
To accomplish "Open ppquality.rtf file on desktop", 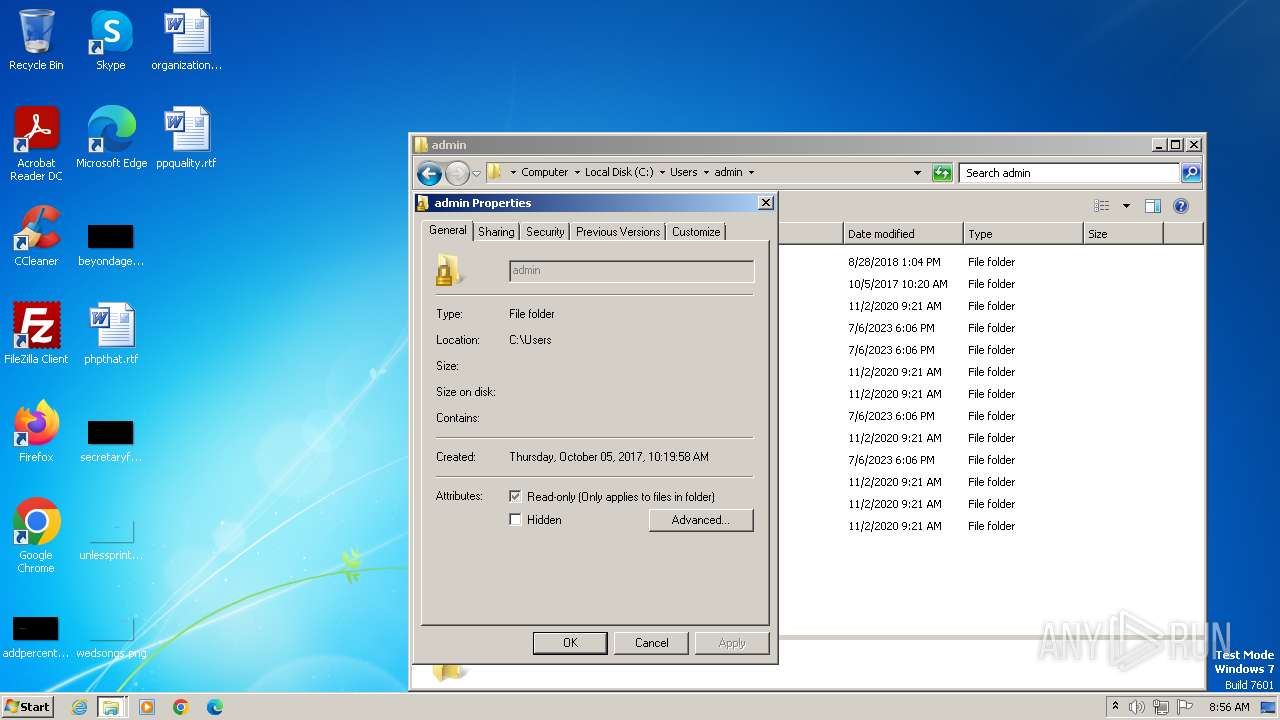I will click(187, 137).
